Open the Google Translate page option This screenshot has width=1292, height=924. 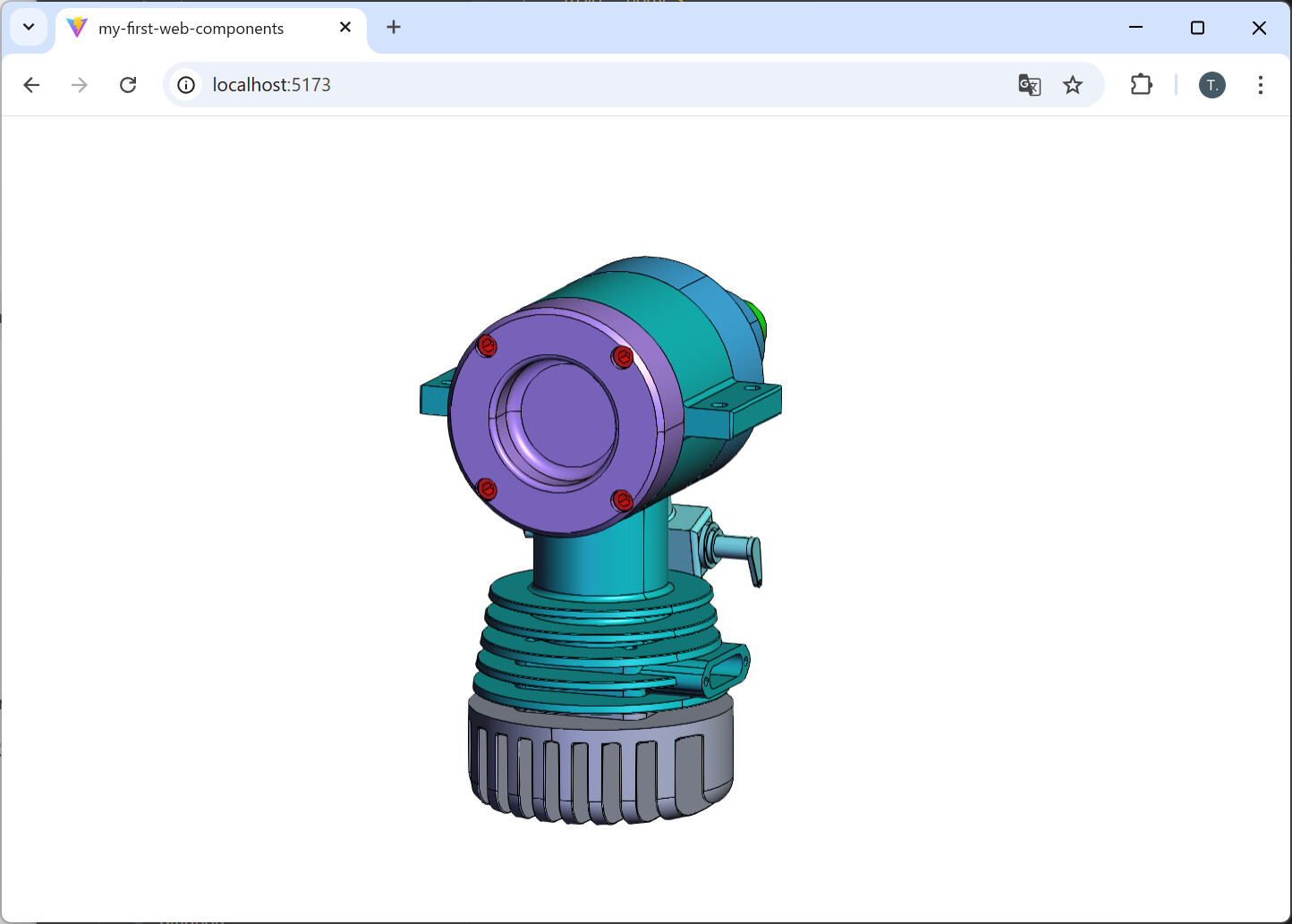pyautogui.click(x=1030, y=85)
